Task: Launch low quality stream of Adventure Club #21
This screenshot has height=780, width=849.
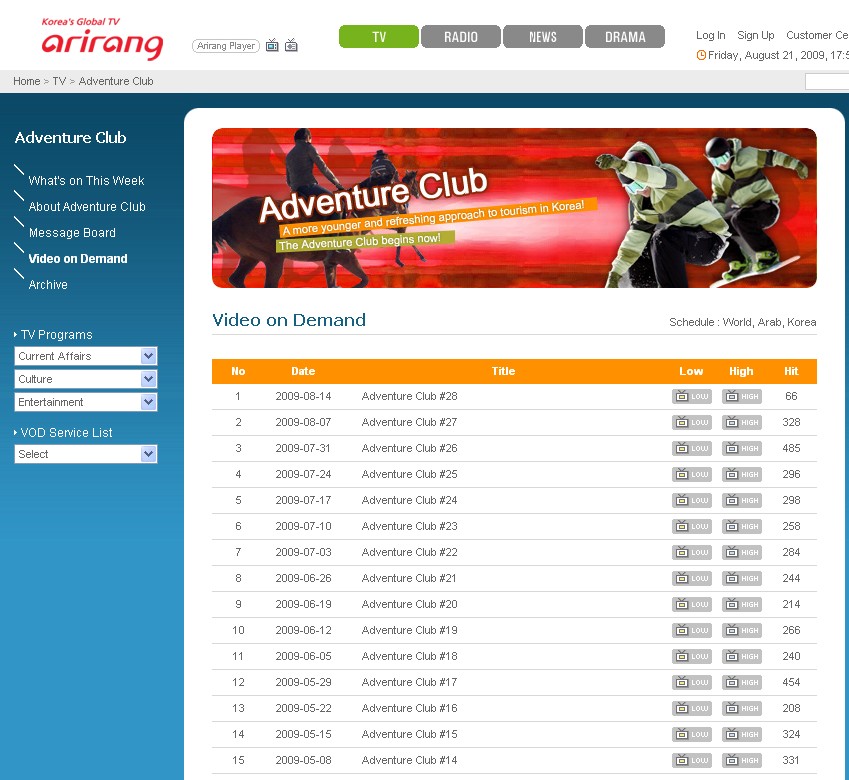Action: click(x=691, y=579)
